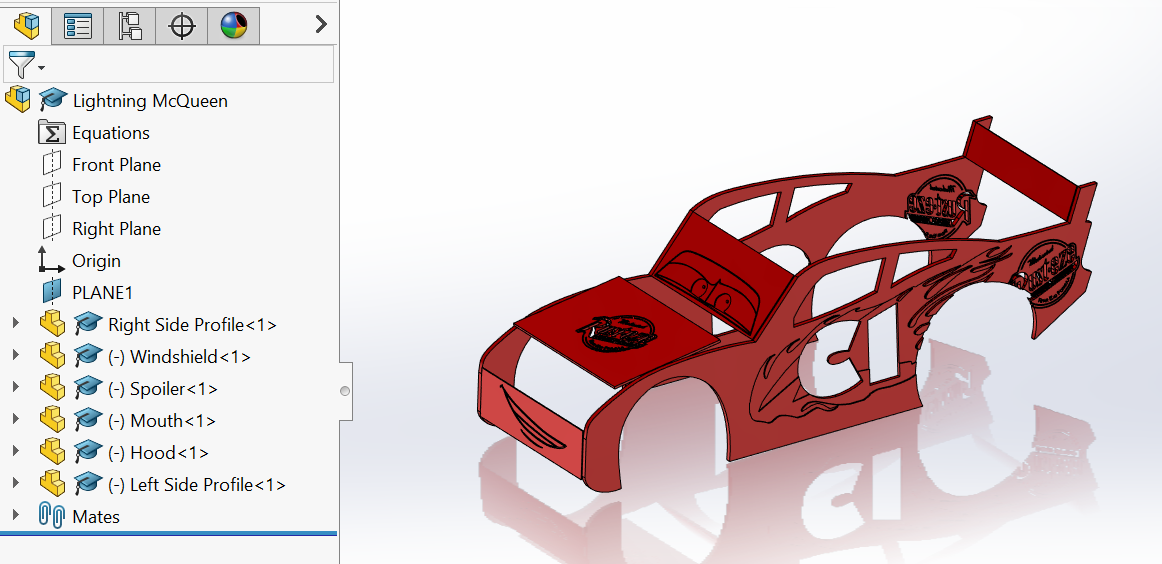Open the feature tree filter dropdown
Image resolution: width=1162 pixels, height=564 pixels.
pos(26,64)
